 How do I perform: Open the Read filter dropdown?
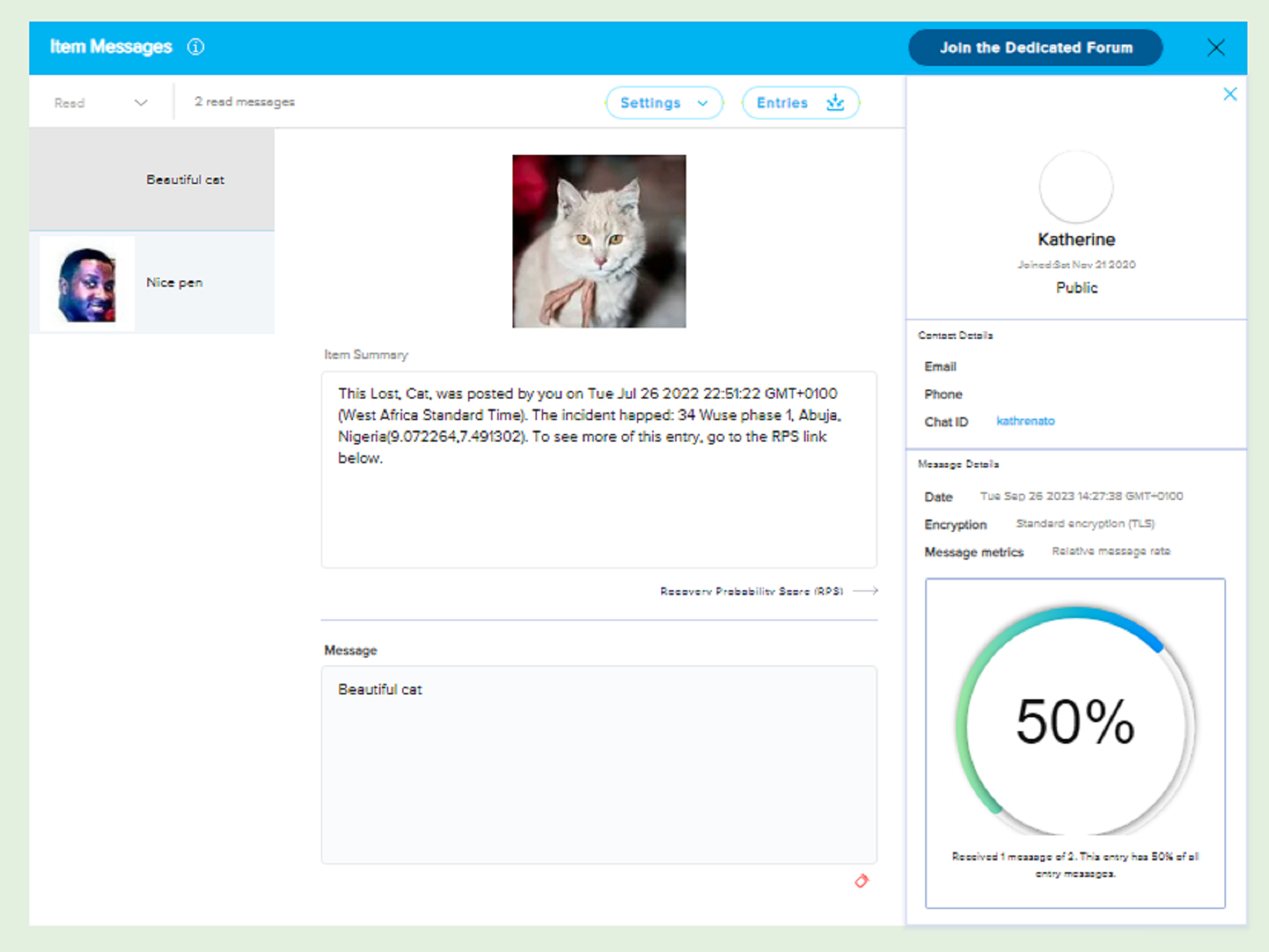101,103
